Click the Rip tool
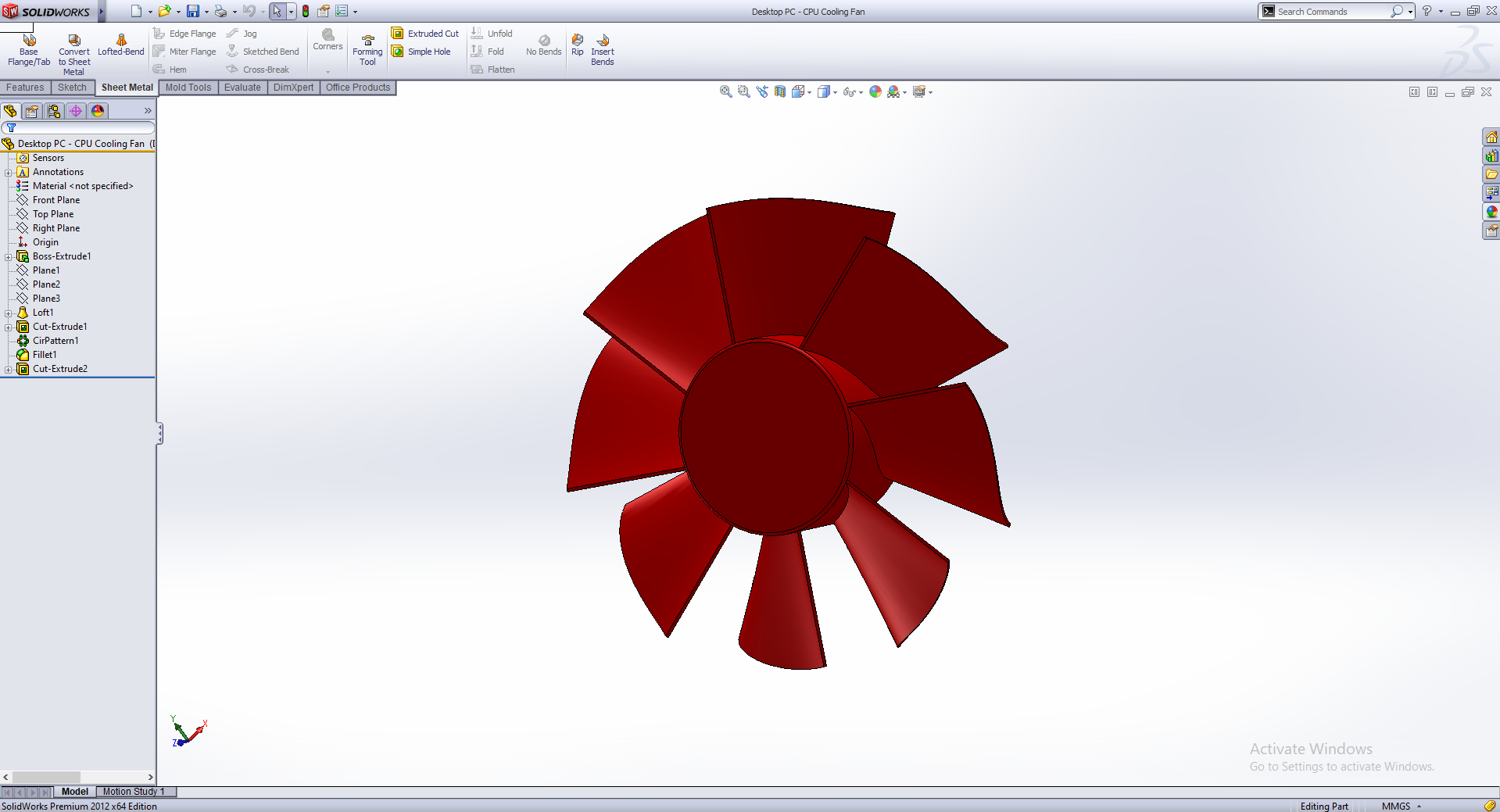 [x=578, y=45]
